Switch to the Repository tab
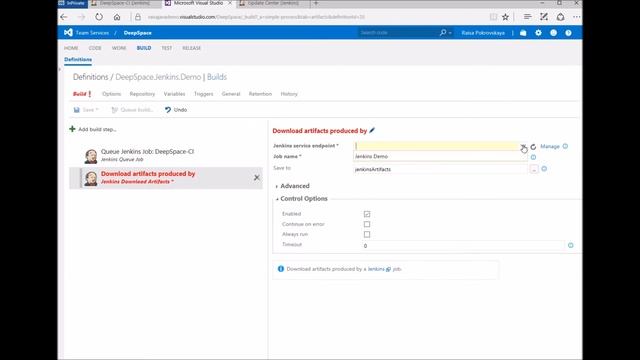The height and width of the screenshot is (360, 640). pos(142,94)
